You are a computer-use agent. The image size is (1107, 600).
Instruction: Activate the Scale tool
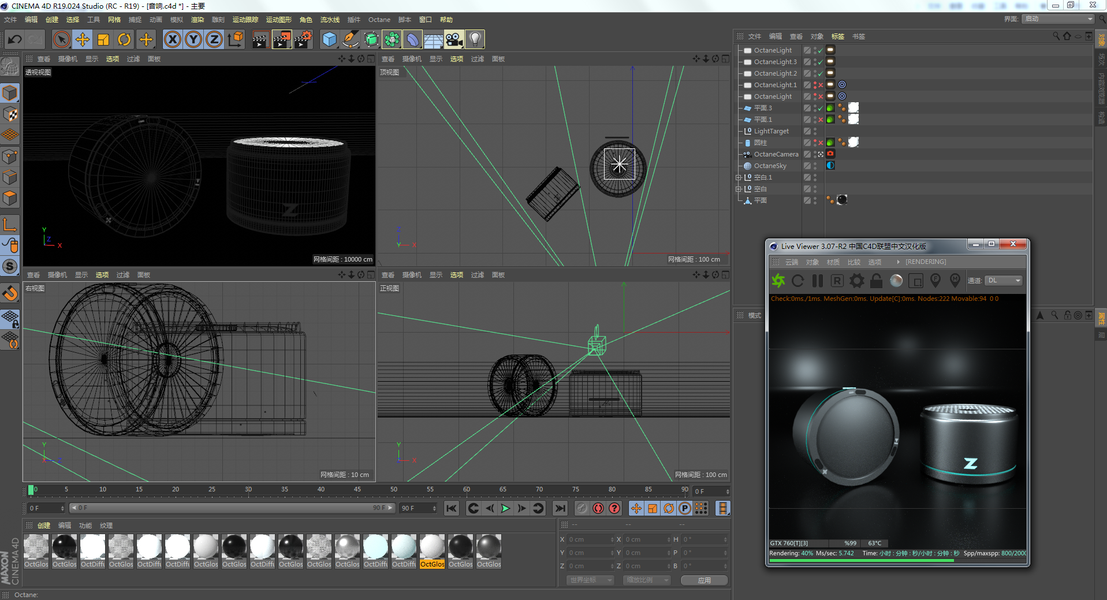(103, 40)
